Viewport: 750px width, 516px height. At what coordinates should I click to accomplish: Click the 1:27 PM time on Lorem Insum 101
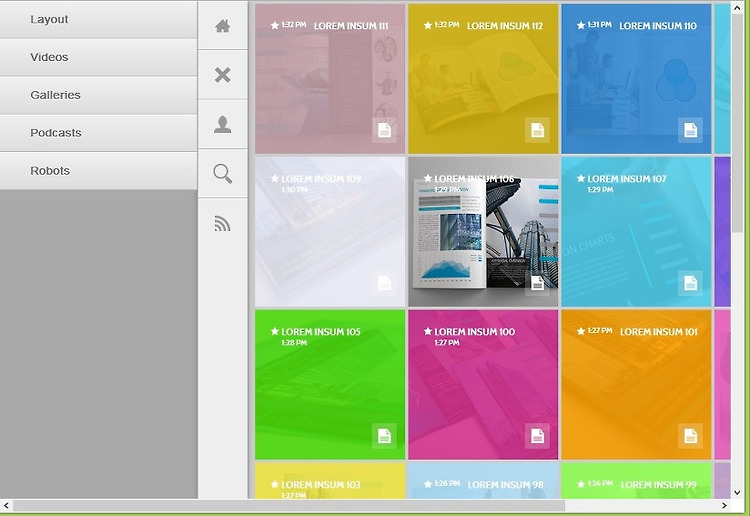tap(600, 330)
